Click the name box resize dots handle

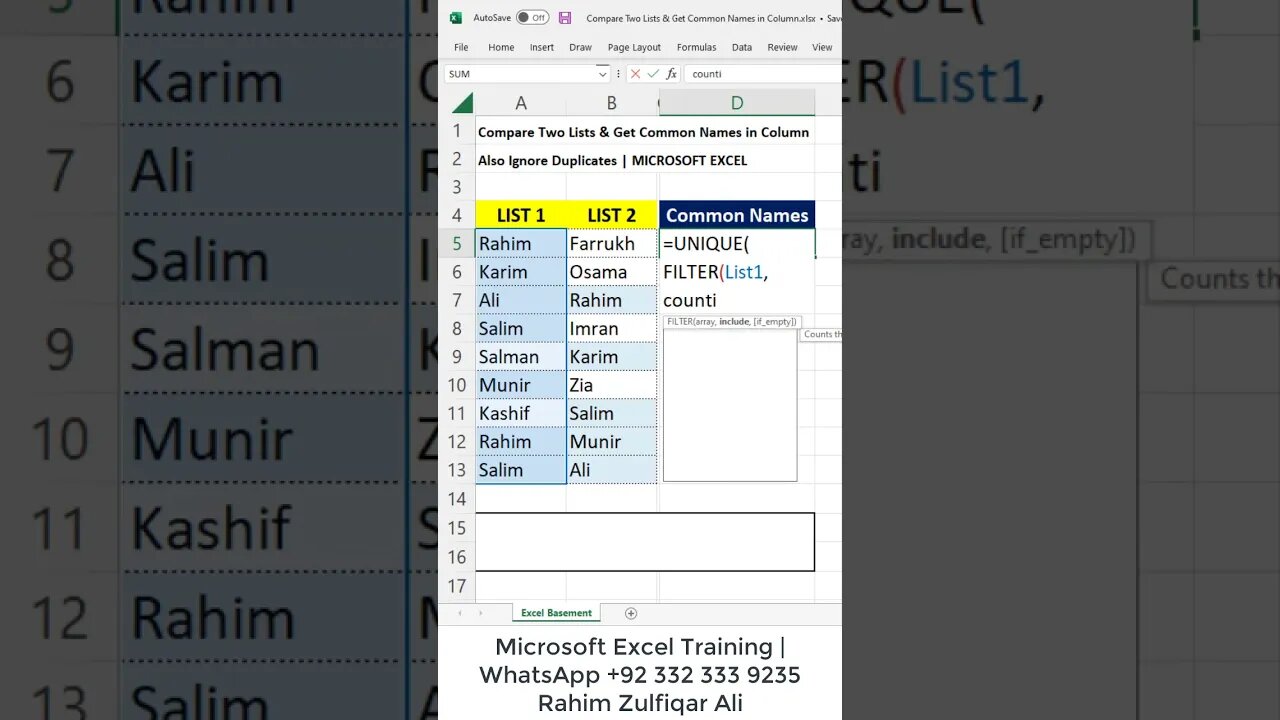point(619,74)
